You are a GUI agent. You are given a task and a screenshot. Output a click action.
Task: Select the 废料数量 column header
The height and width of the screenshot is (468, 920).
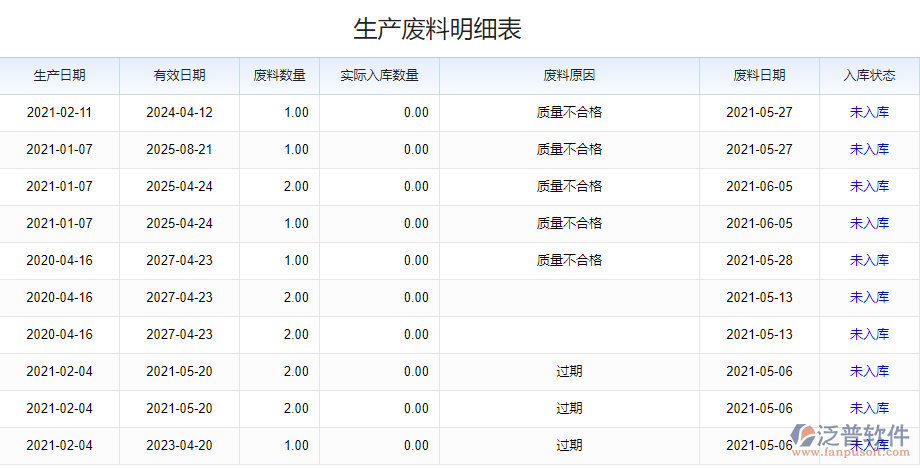coord(279,75)
